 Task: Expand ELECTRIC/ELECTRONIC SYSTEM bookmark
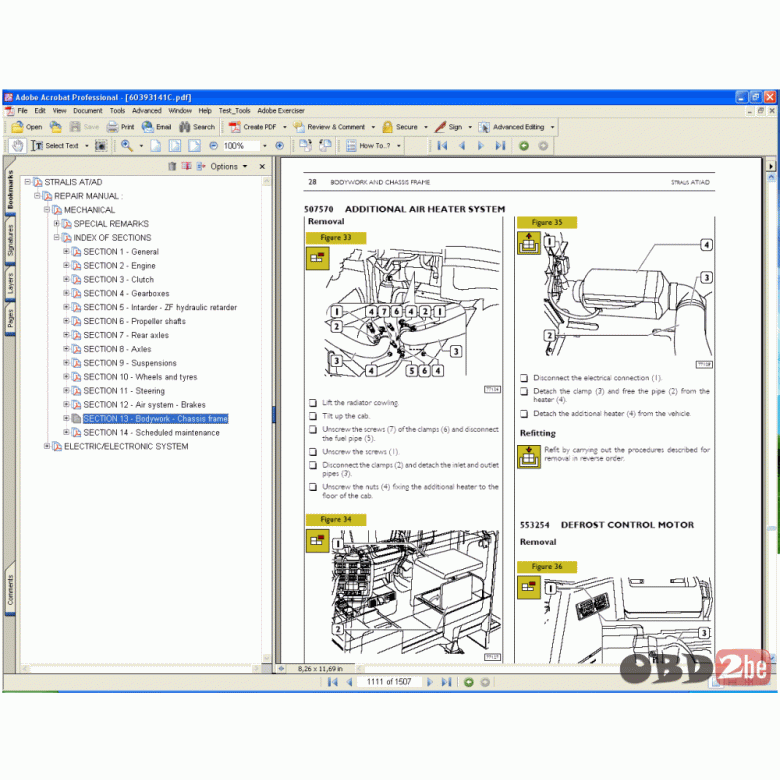click(x=47, y=446)
